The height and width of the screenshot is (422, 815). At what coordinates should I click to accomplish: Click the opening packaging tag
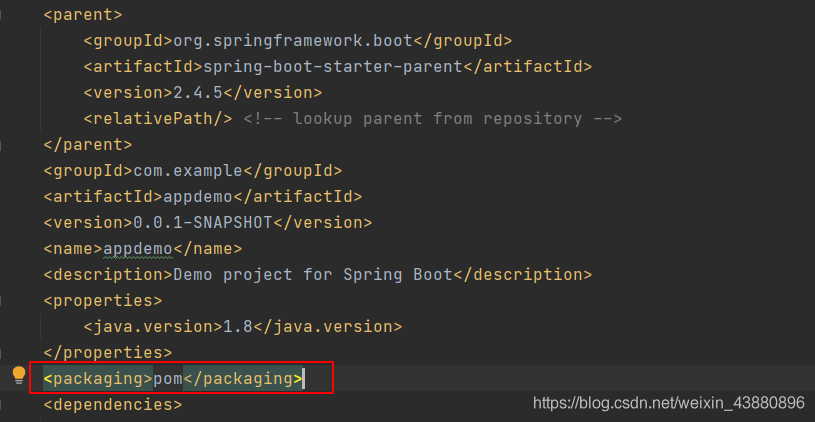tap(98, 379)
